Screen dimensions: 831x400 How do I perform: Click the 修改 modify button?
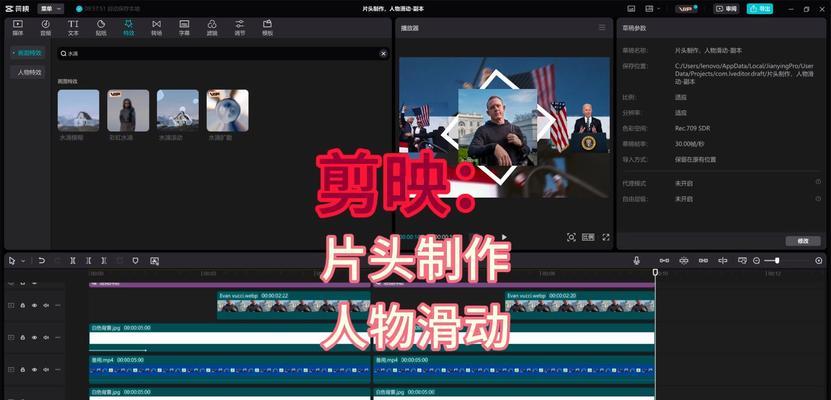803,241
